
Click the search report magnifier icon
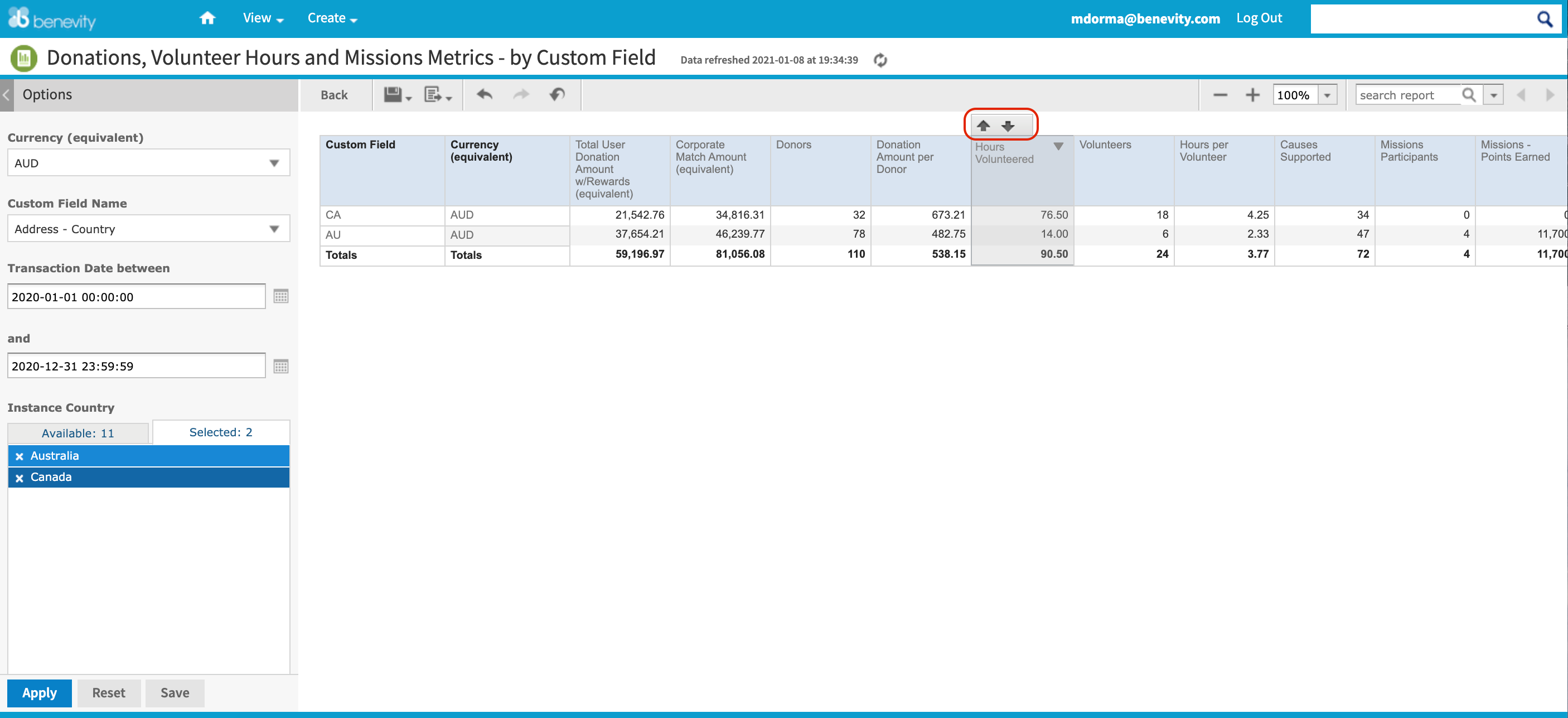[x=1469, y=95]
